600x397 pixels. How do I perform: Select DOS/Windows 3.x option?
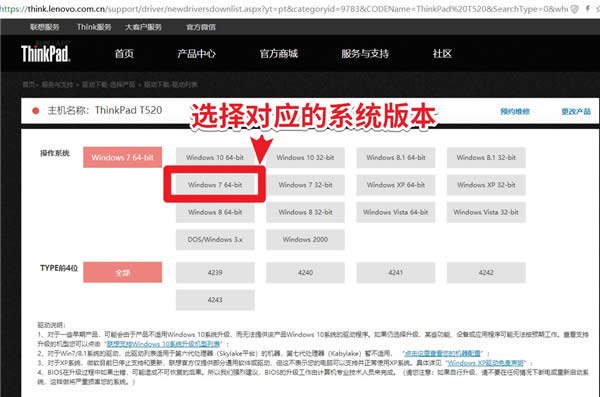pyautogui.click(x=215, y=239)
